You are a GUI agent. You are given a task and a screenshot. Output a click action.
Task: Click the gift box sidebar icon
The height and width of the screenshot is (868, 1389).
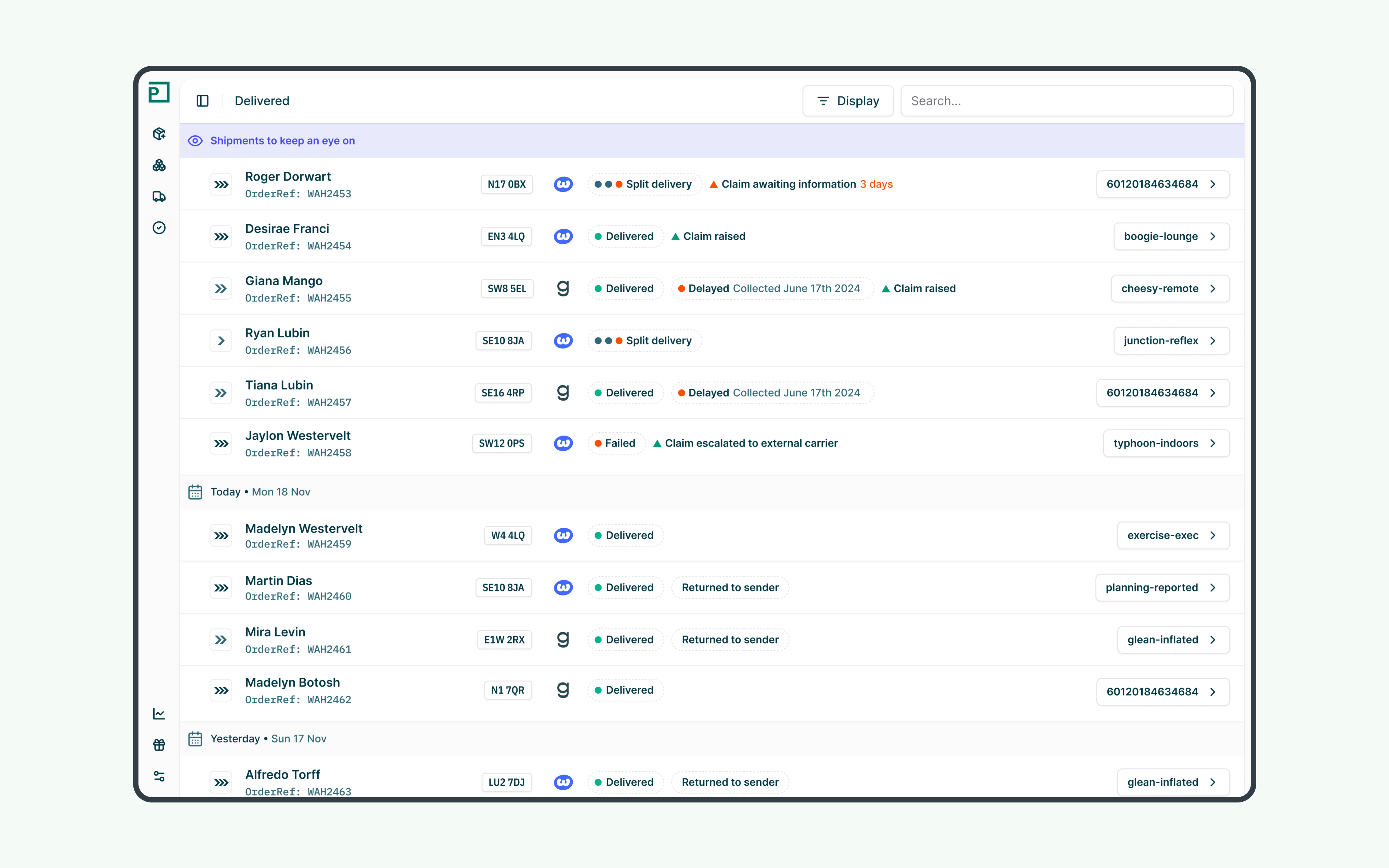coord(159,745)
